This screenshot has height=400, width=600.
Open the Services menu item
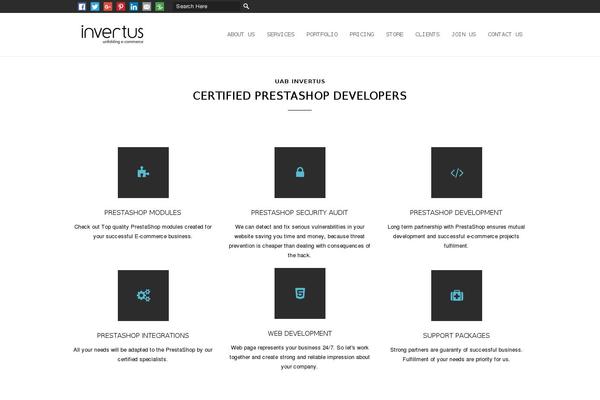pyautogui.click(x=280, y=34)
